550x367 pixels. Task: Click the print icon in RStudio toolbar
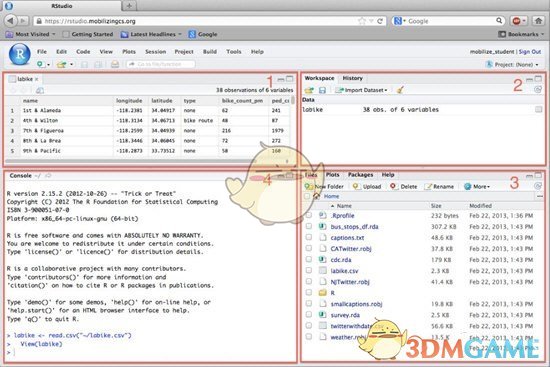(115, 65)
